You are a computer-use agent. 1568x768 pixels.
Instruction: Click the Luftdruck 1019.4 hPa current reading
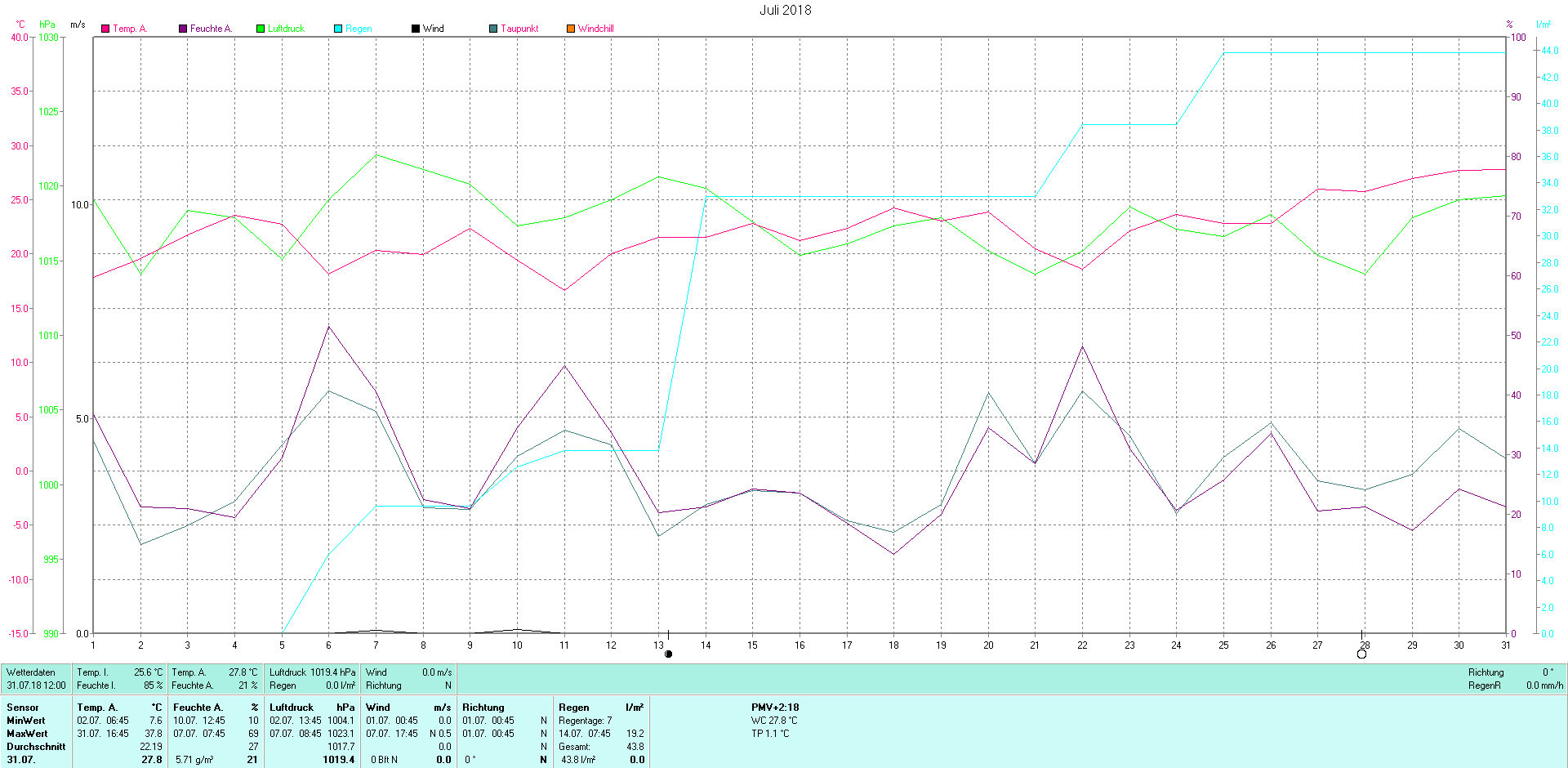click(312, 672)
